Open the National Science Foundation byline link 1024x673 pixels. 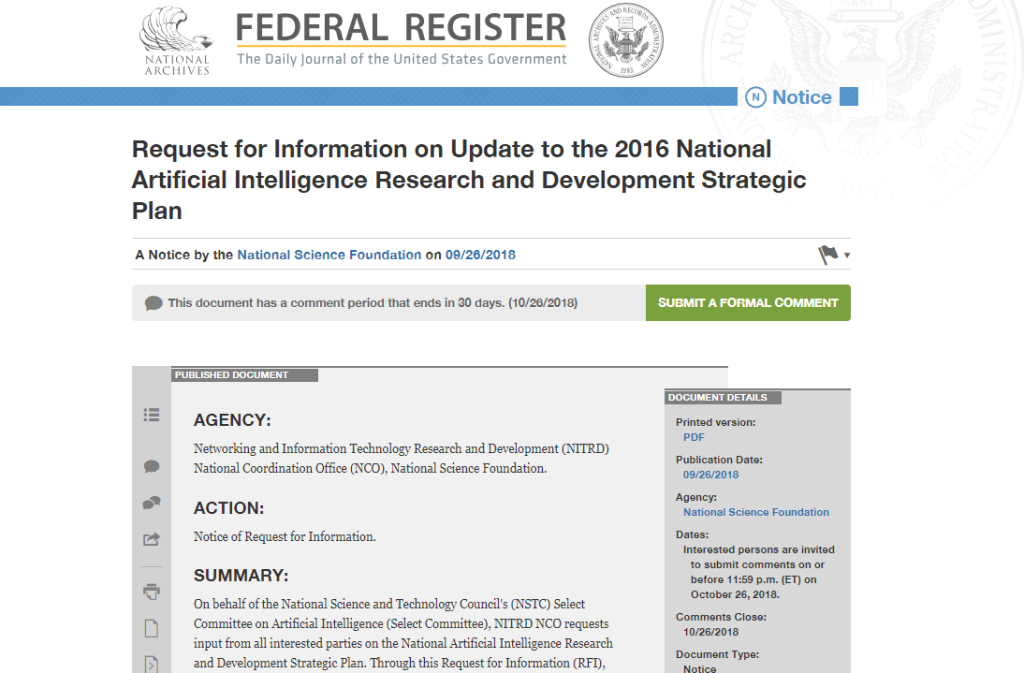click(x=329, y=255)
